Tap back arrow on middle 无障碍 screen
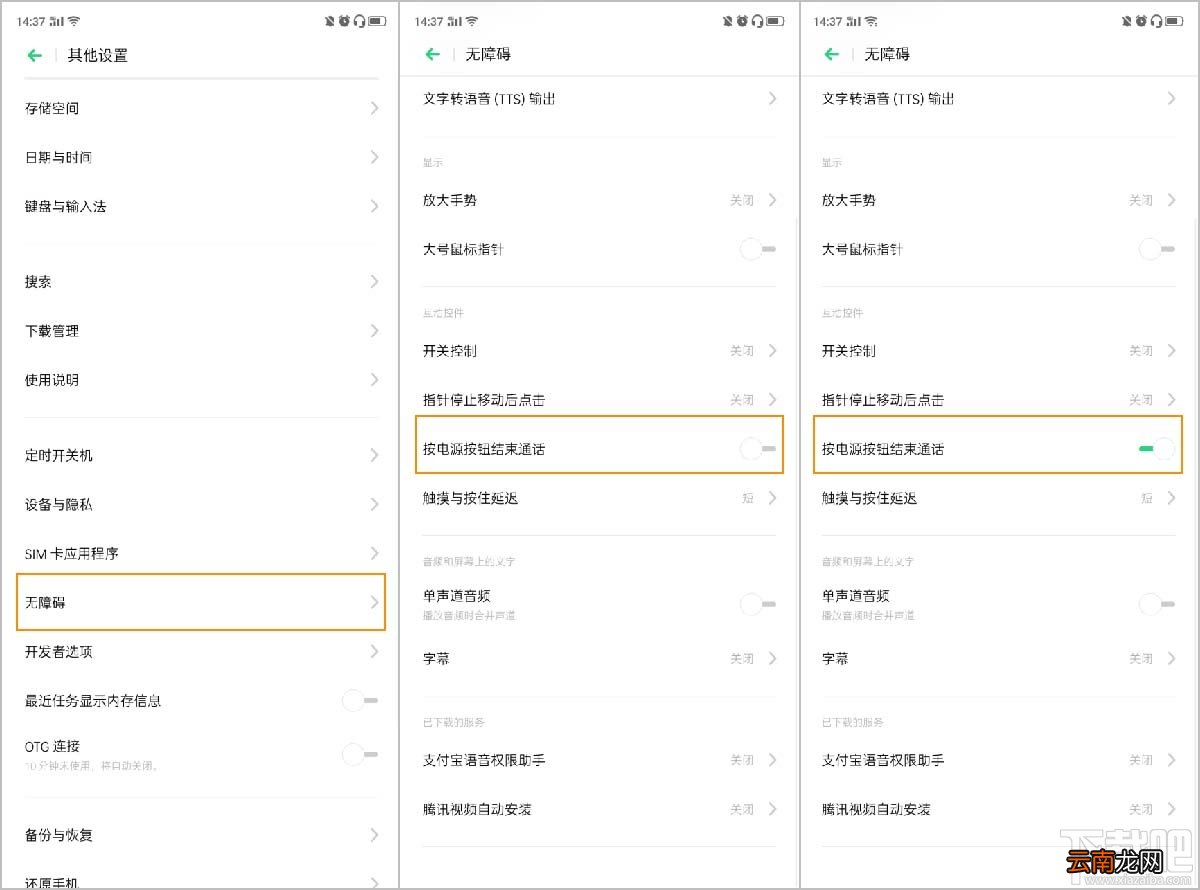The width and height of the screenshot is (1200, 890). coord(433,54)
